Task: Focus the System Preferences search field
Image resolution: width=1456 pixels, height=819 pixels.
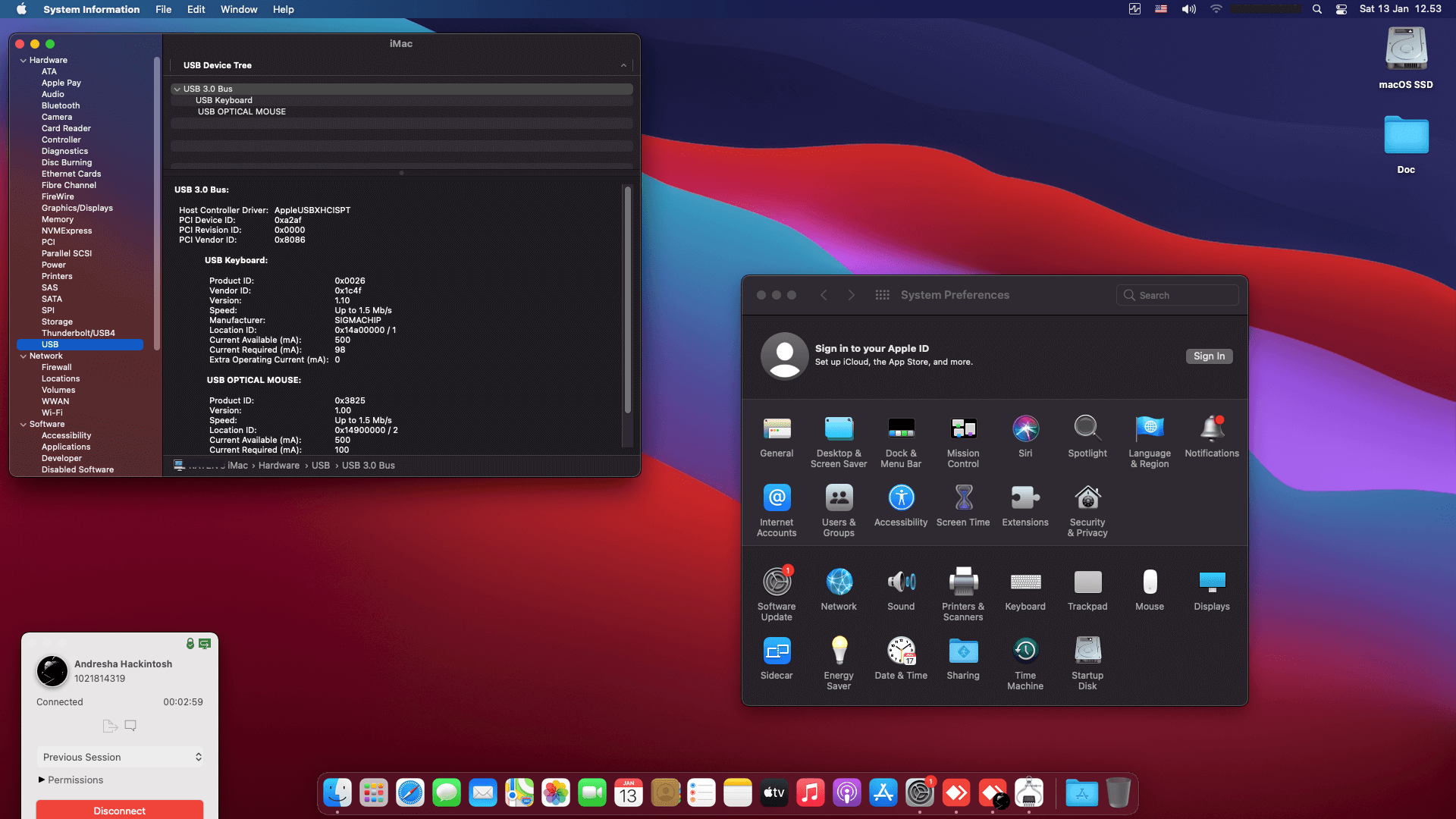Action: point(1177,295)
